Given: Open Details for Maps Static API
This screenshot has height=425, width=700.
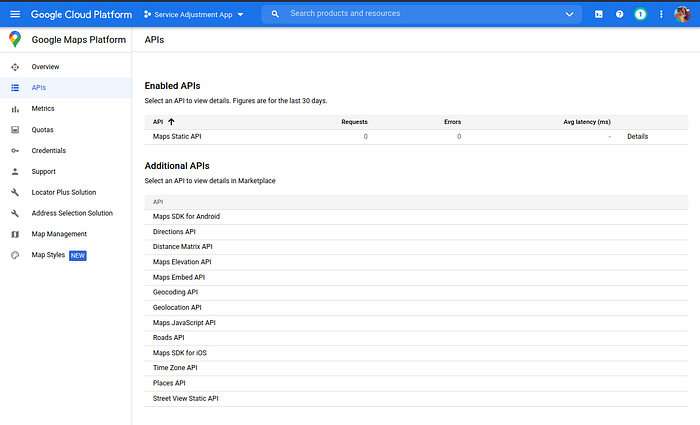Looking at the screenshot, I should pyautogui.click(x=638, y=137).
